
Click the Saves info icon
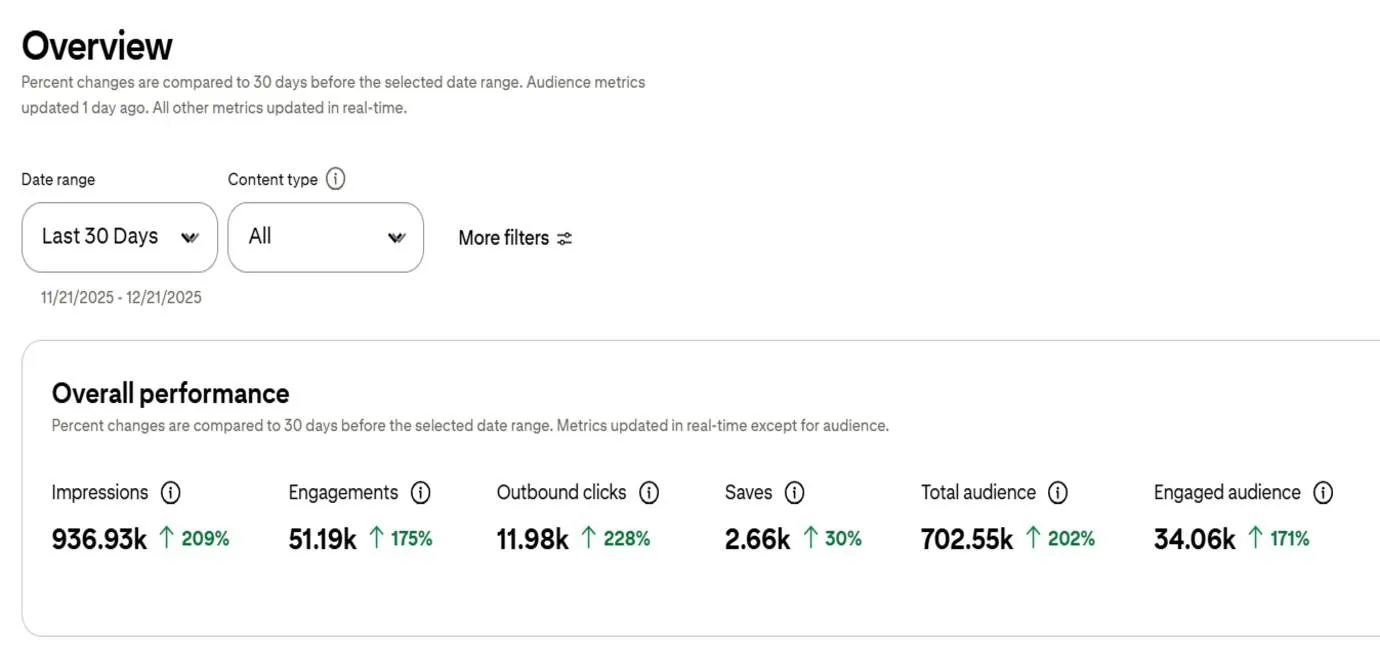795,493
